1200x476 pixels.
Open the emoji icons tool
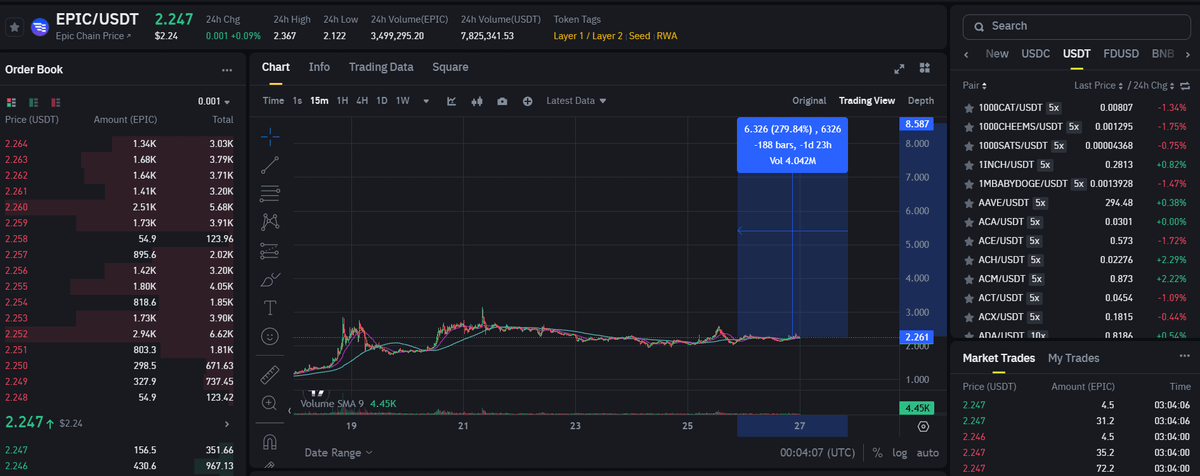tap(270, 337)
